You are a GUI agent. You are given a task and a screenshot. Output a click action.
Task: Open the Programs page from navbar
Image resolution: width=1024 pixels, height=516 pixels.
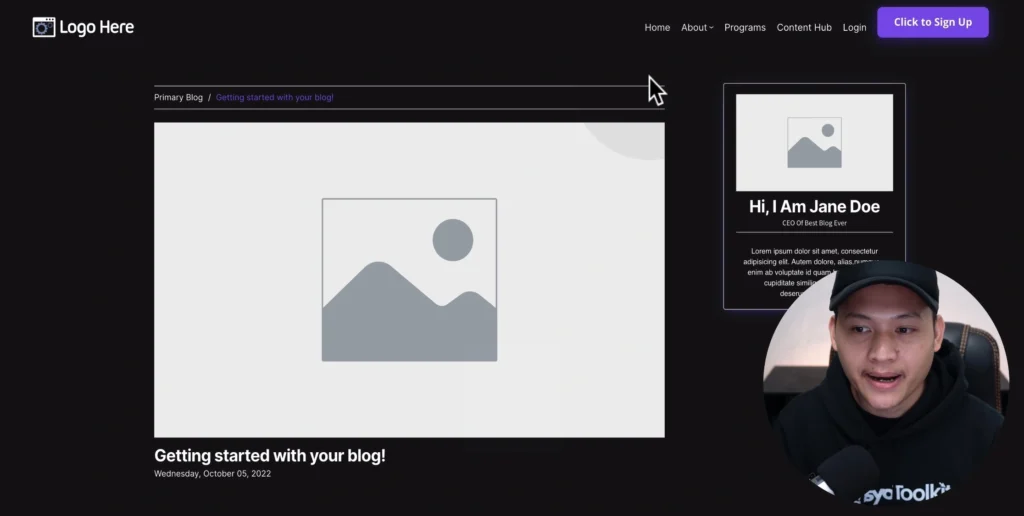(744, 28)
